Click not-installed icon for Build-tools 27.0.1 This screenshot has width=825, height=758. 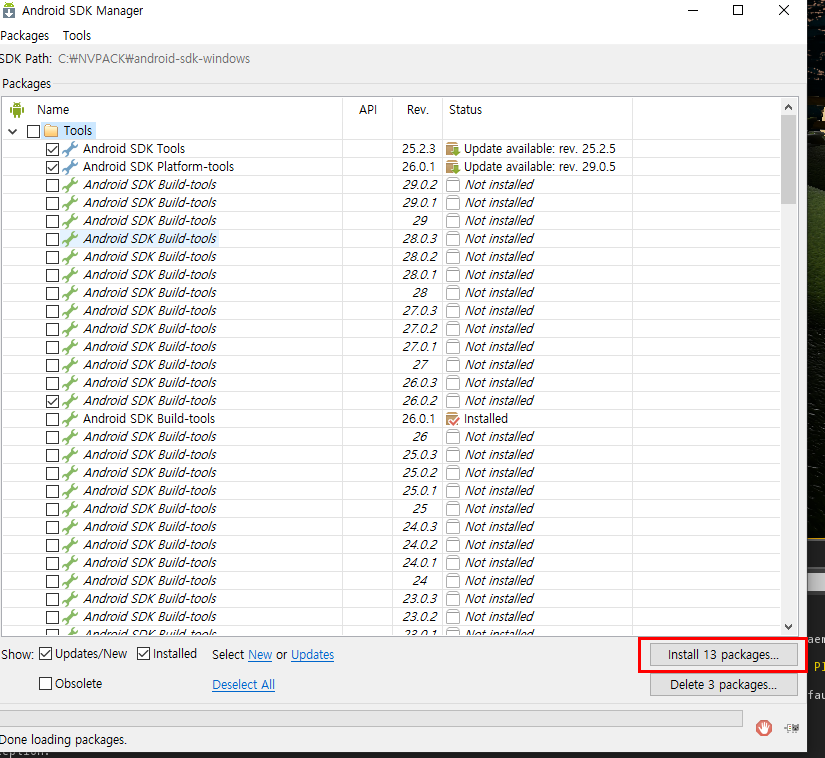452,347
